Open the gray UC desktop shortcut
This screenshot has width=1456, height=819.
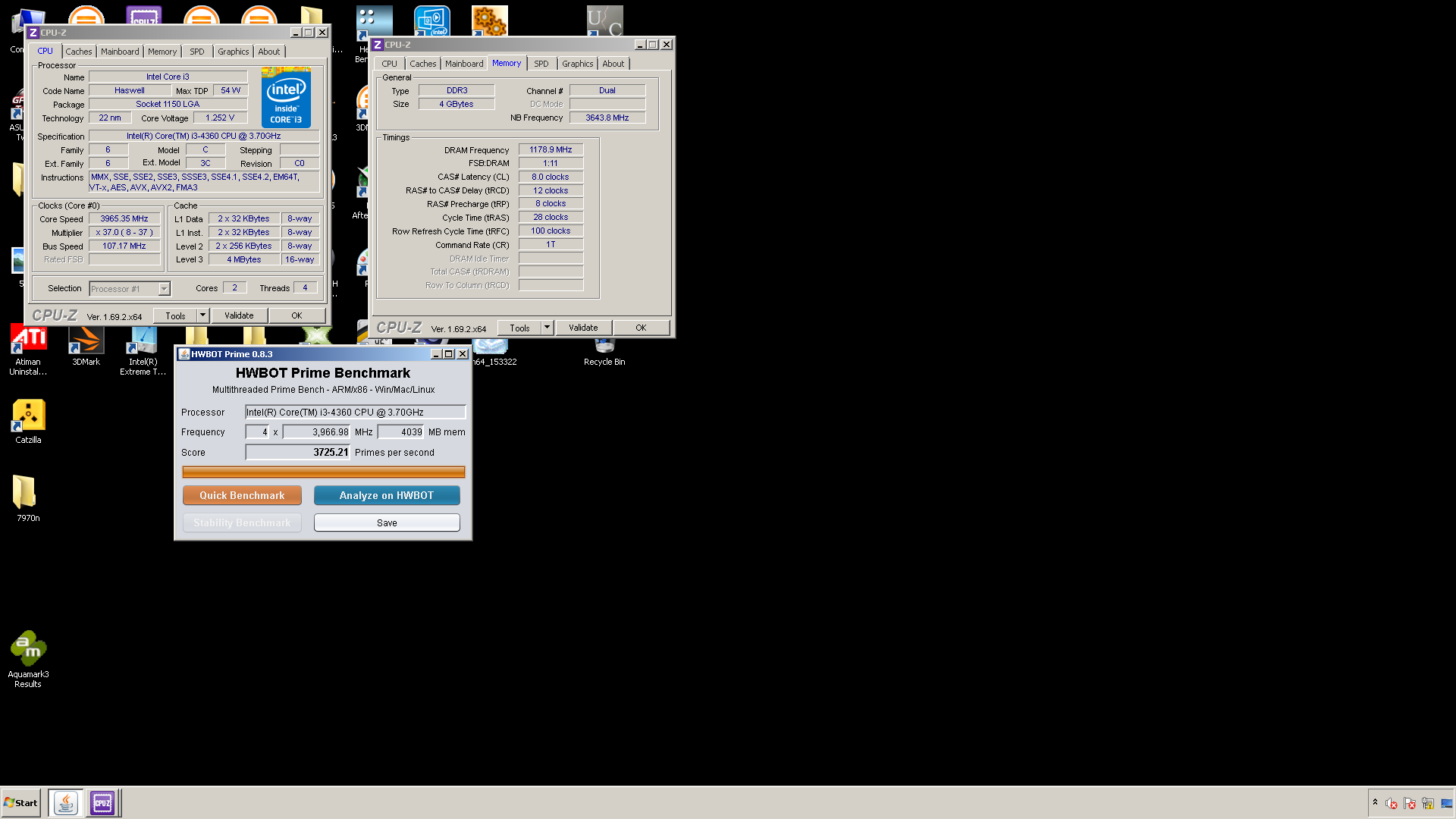(605, 20)
